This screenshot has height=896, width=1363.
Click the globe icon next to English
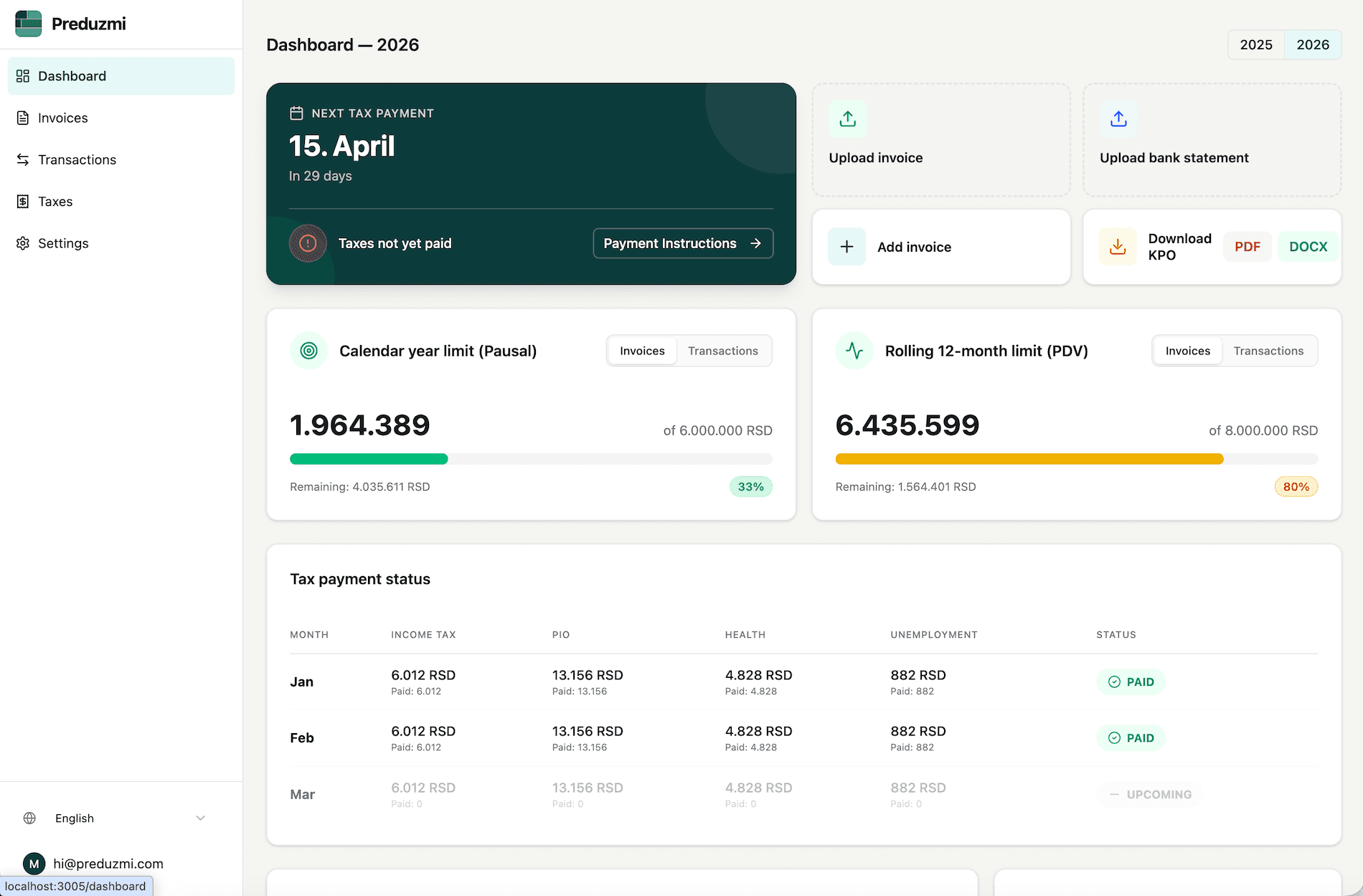[x=29, y=818]
